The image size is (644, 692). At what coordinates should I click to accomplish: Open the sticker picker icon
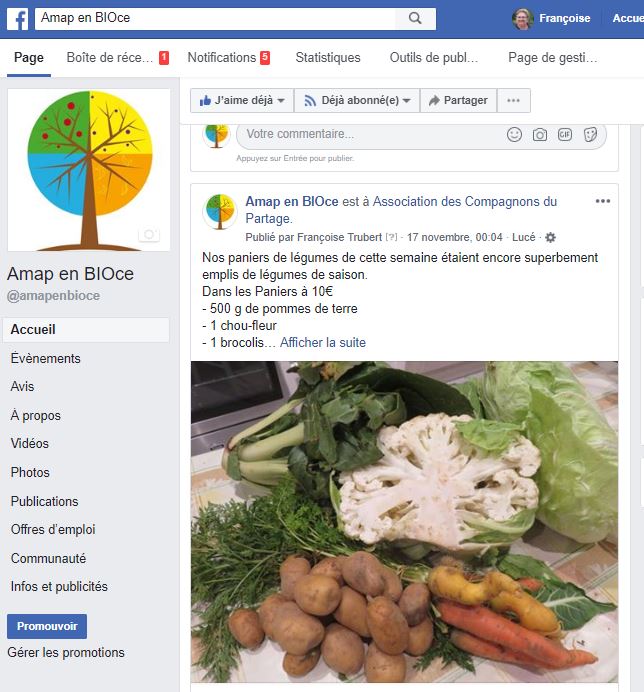[590, 134]
